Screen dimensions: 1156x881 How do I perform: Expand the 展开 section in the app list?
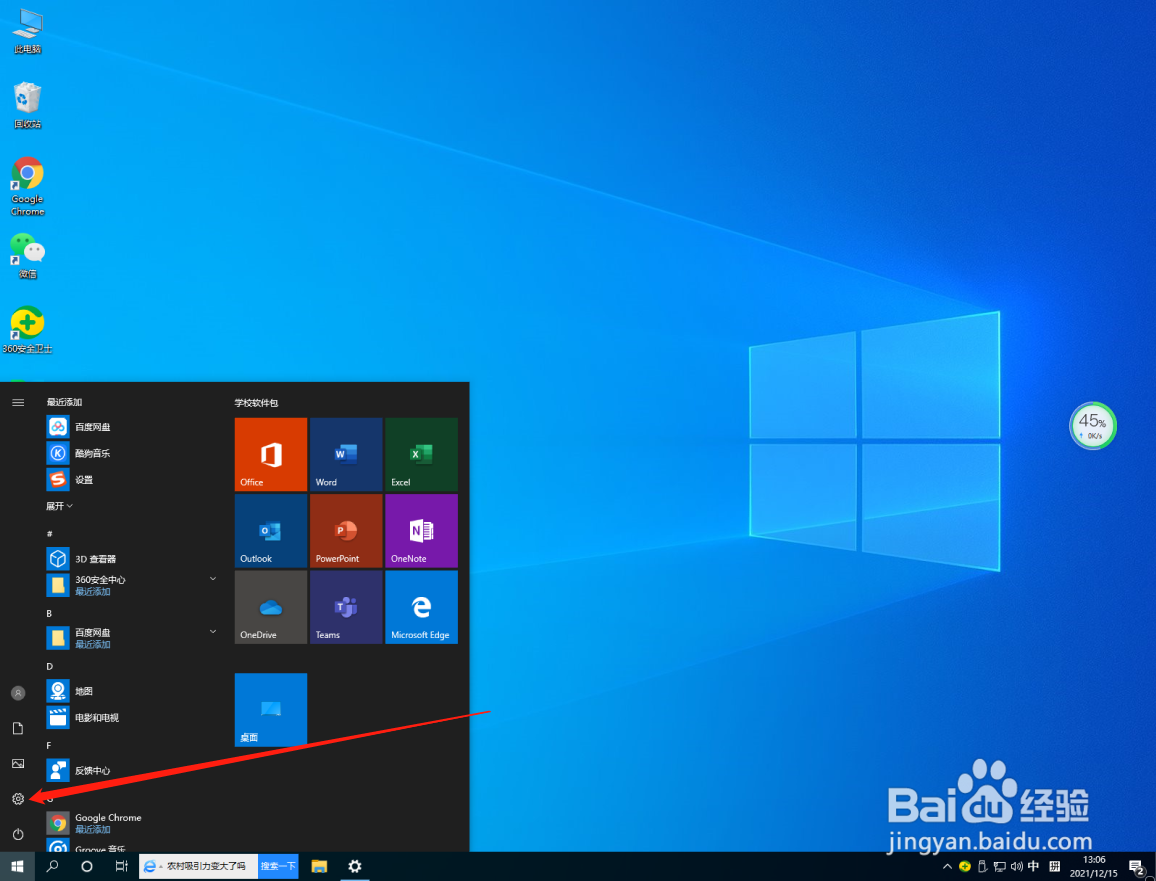pos(60,505)
